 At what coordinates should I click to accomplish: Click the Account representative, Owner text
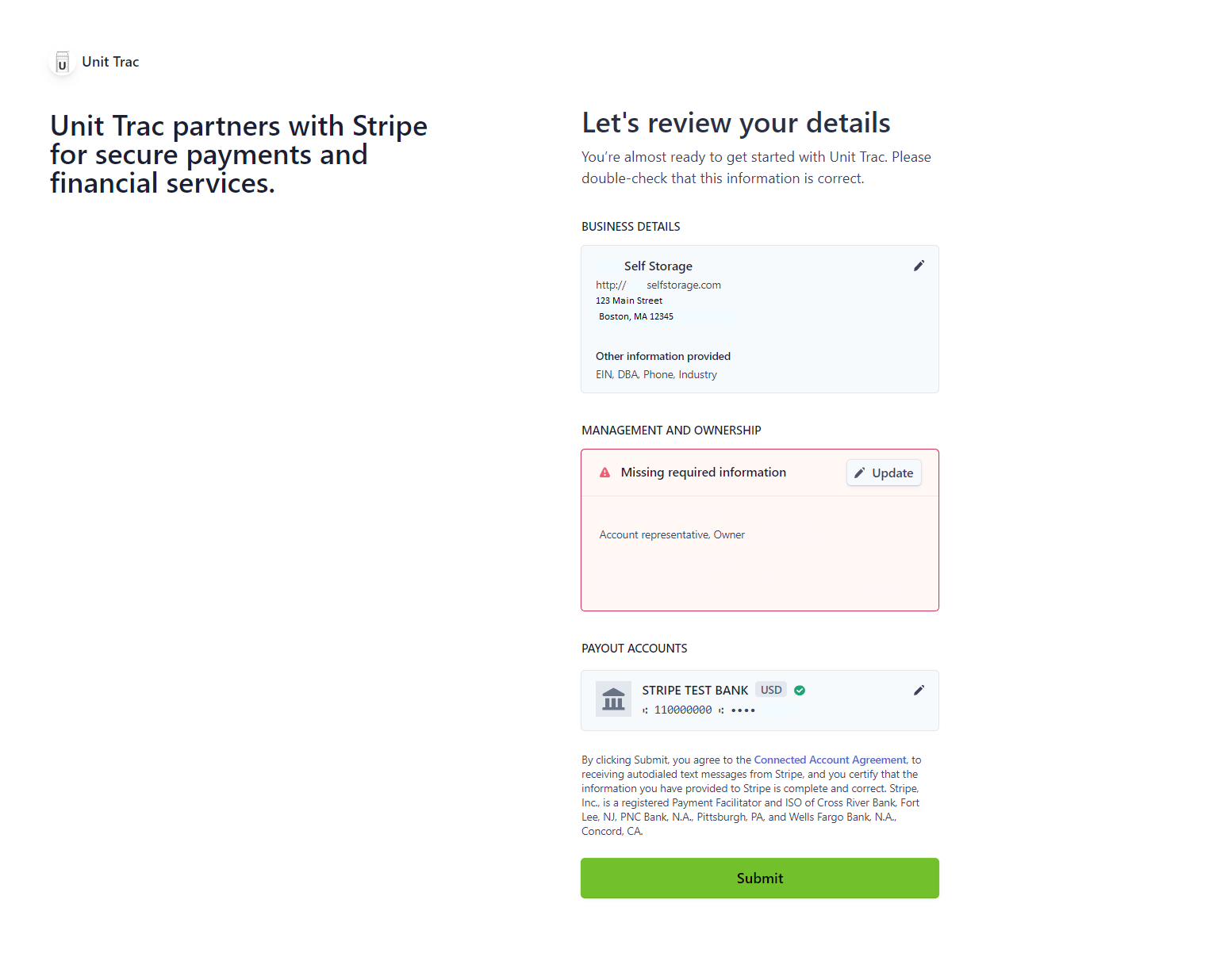[x=672, y=535]
